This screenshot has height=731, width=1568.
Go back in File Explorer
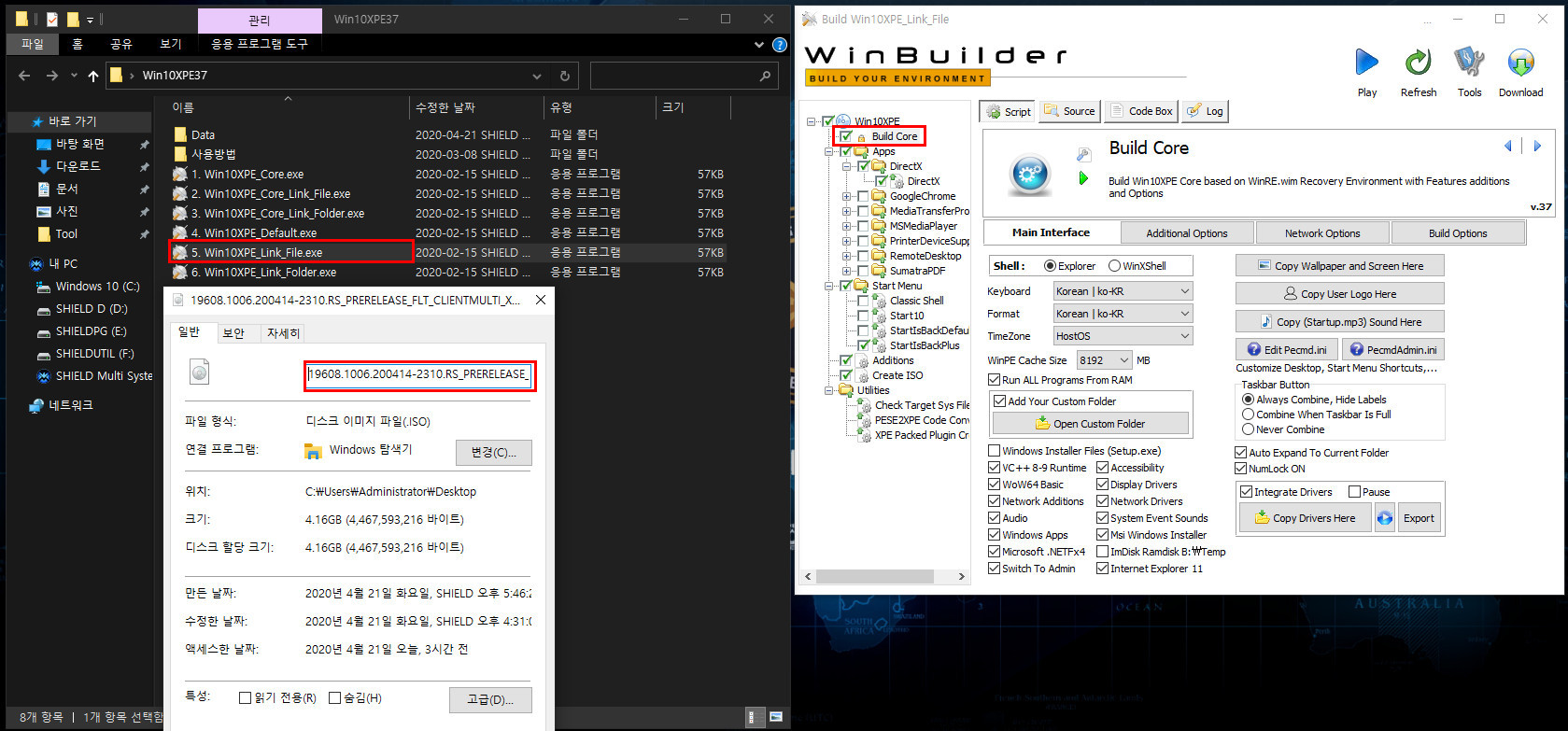pyautogui.click(x=24, y=76)
